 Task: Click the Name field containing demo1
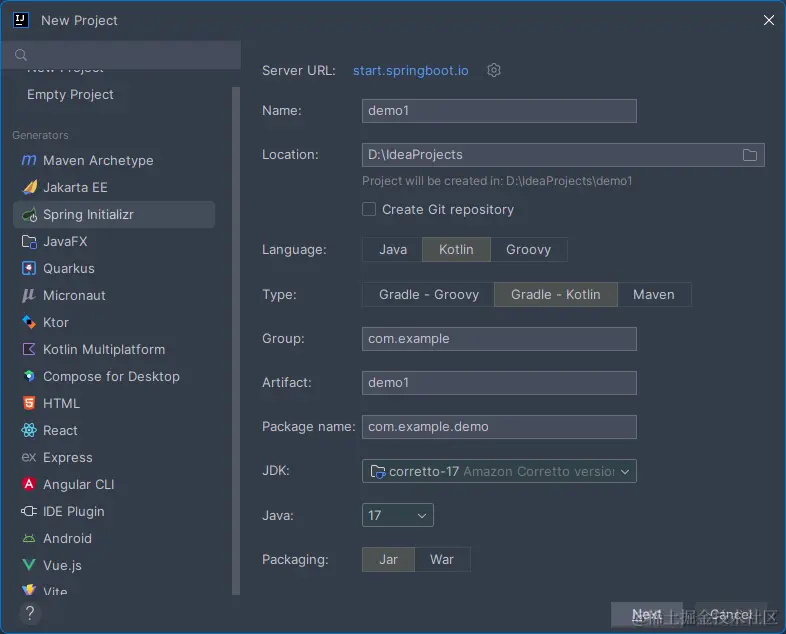[499, 111]
